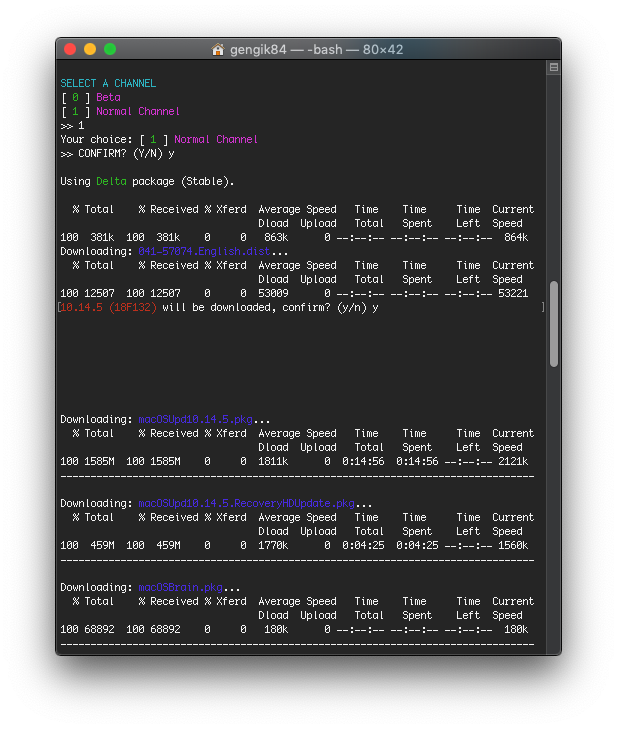Click the '1560k' current speed value
617x729 pixels.
tap(513, 545)
